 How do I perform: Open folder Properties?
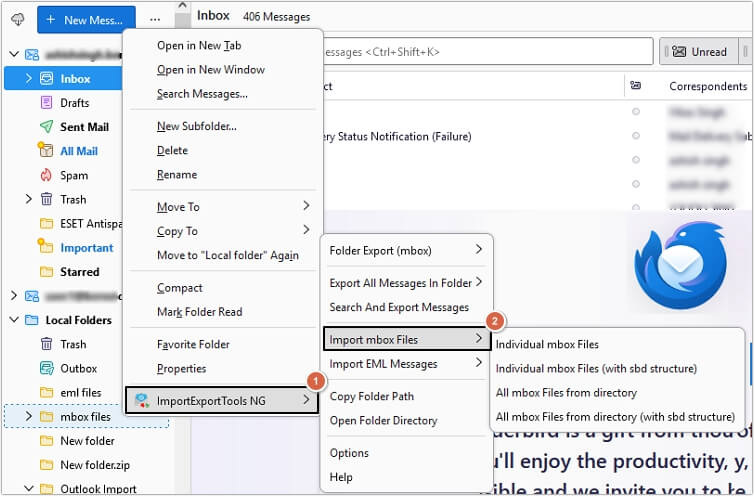(223, 368)
